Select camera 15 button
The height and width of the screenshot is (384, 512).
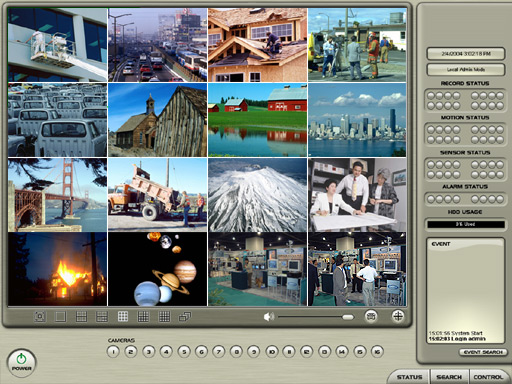(x=360, y=351)
